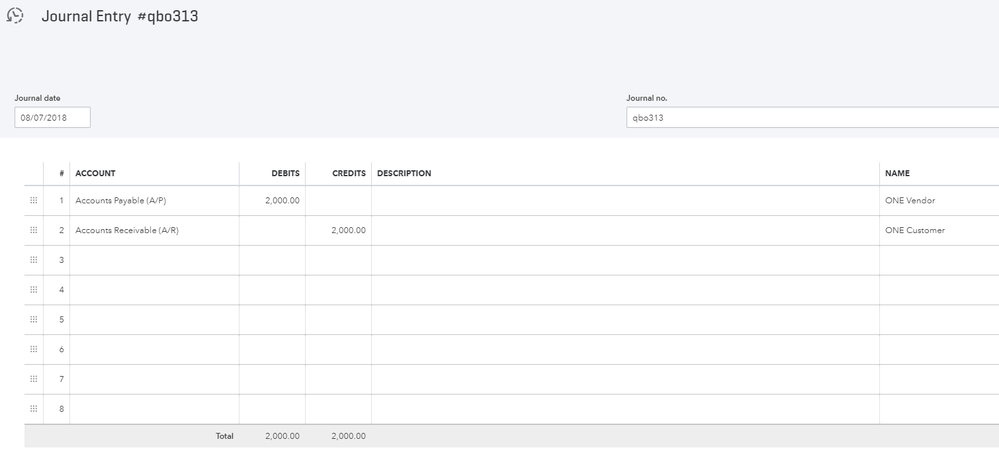Click the drag handle on row 3

(x=33, y=260)
